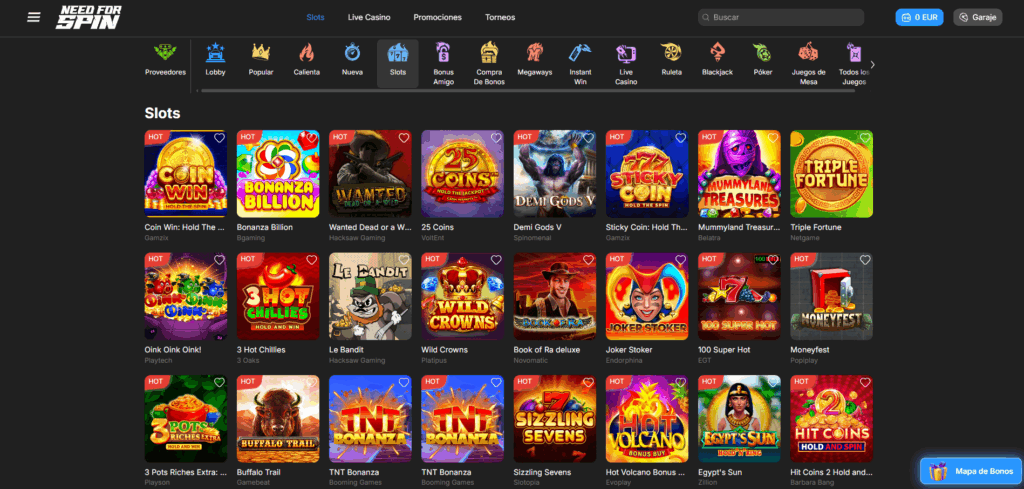
Task: Open the hamburger menu icon
Action: [x=34, y=17]
